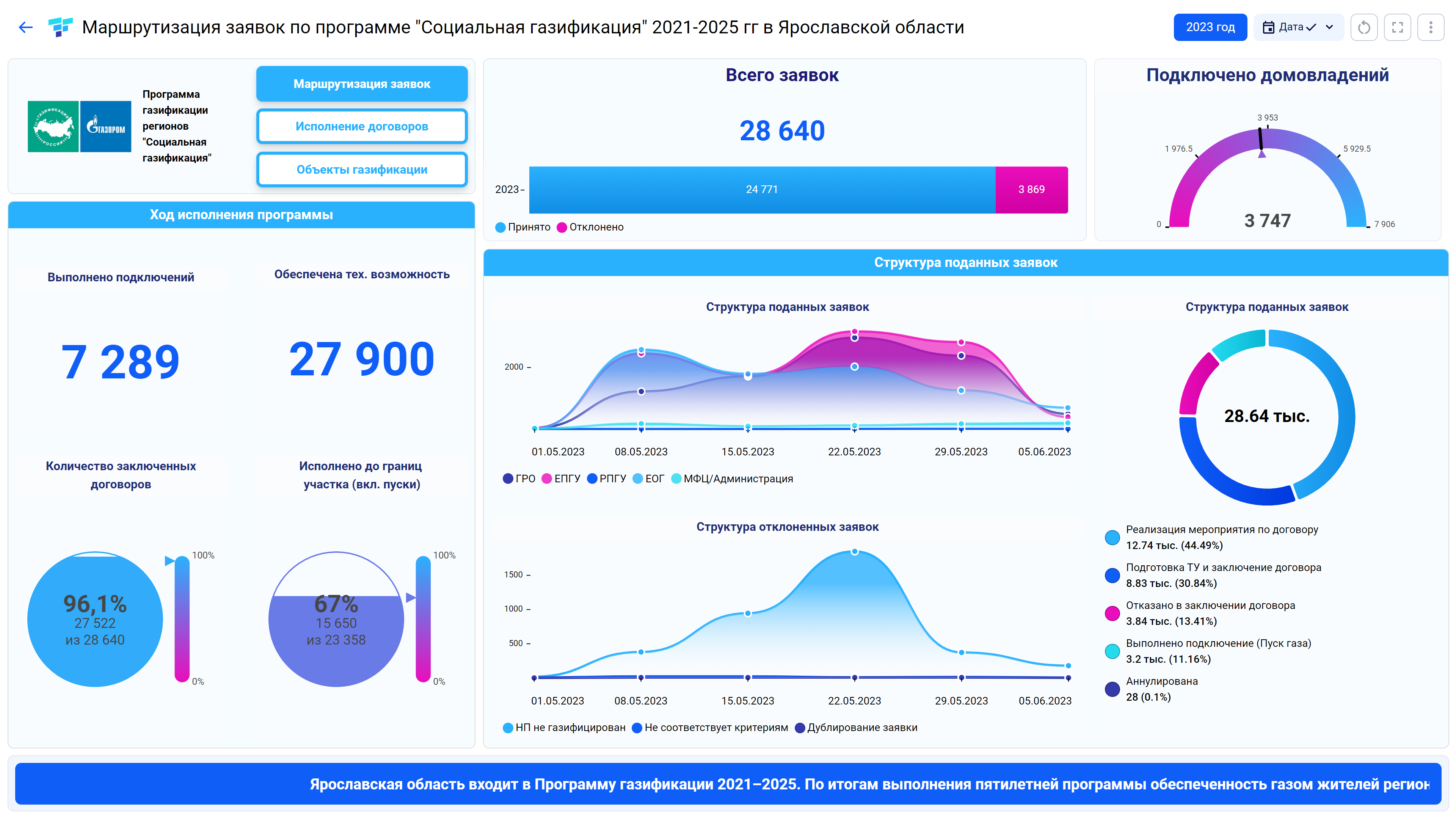This screenshot has width=1456, height=819.
Task: Open the three-dot more options menu
Action: pyautogui.click(x=1431, y=27)
